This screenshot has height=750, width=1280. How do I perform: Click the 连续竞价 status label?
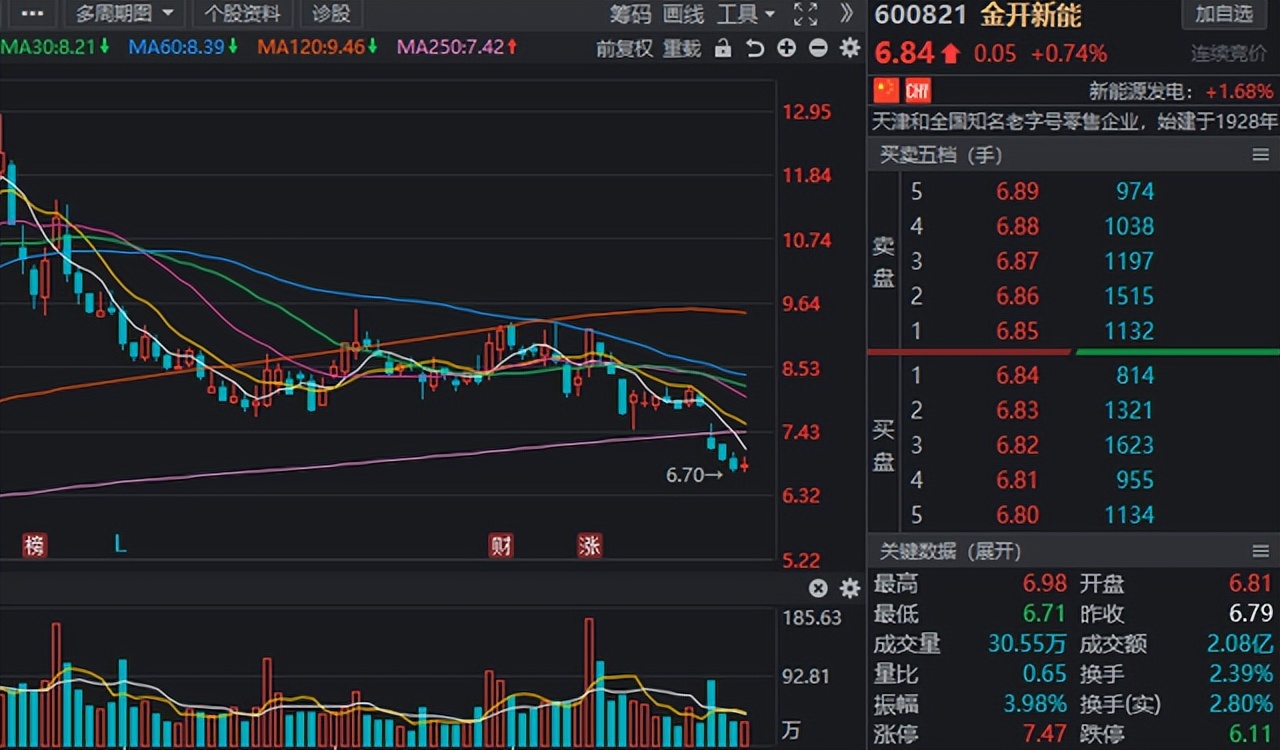1229,54
